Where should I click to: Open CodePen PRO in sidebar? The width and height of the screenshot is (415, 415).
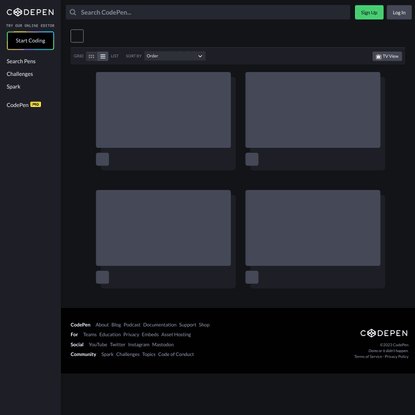point(24,105)
